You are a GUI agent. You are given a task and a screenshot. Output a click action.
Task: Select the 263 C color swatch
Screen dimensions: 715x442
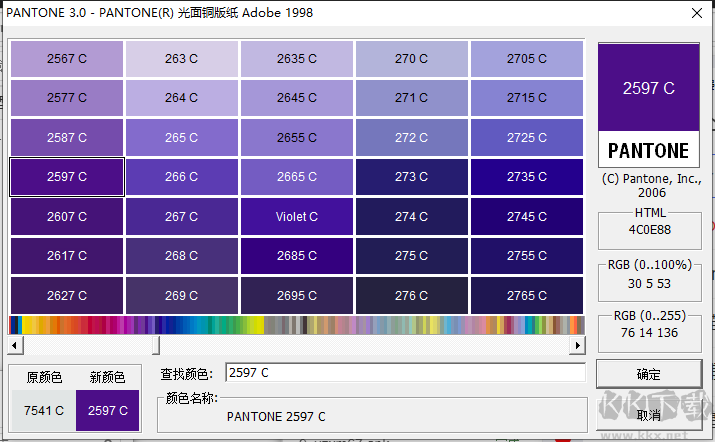click(x=181, y=59)
